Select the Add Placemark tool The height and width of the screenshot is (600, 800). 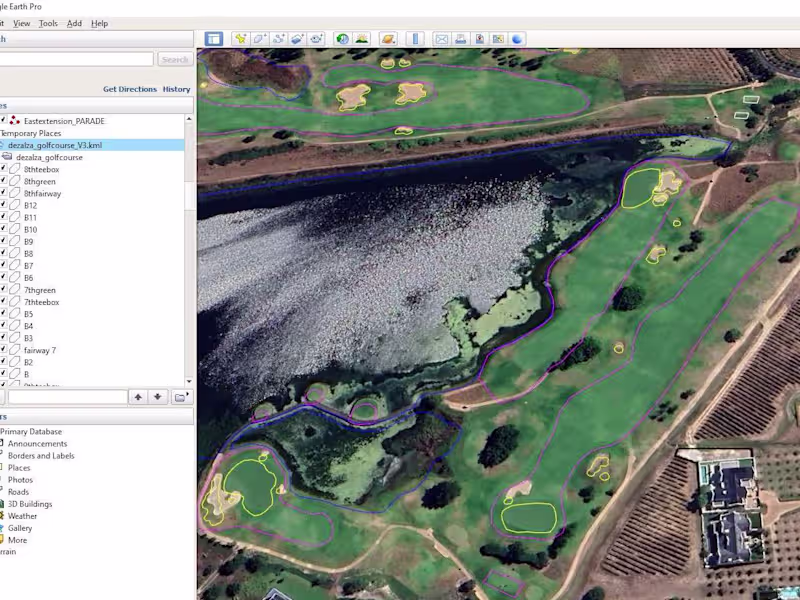tap(240, 39)
